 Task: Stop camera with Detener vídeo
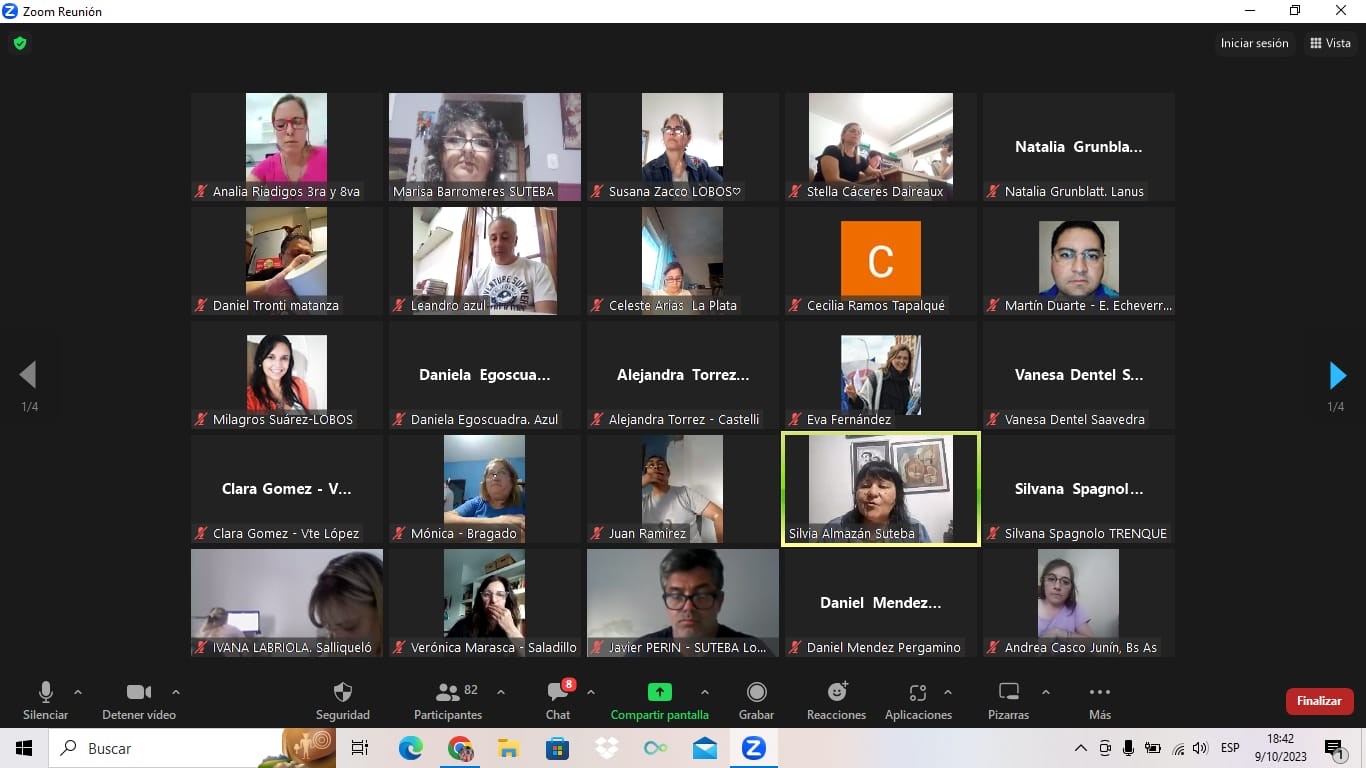[139, 700]
